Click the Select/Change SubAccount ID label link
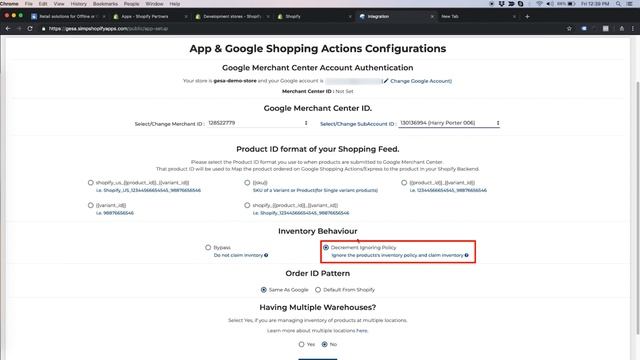640x360 pixels. point(358,124)
